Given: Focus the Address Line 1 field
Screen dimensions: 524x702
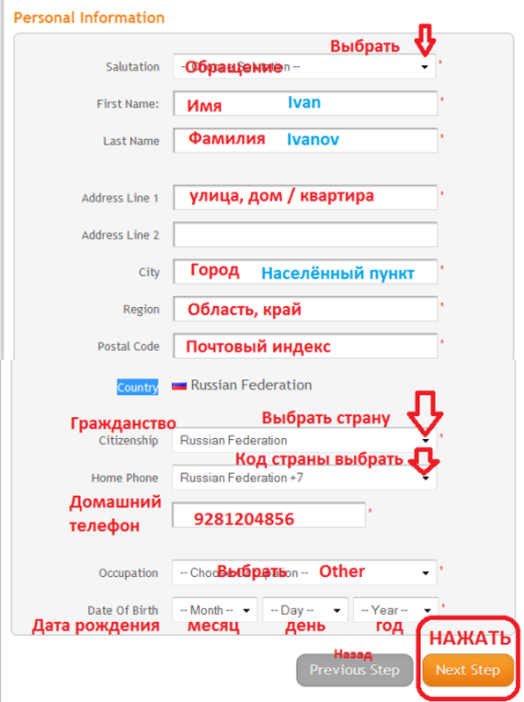Looking at the screenshot, I should click(305, 197).
